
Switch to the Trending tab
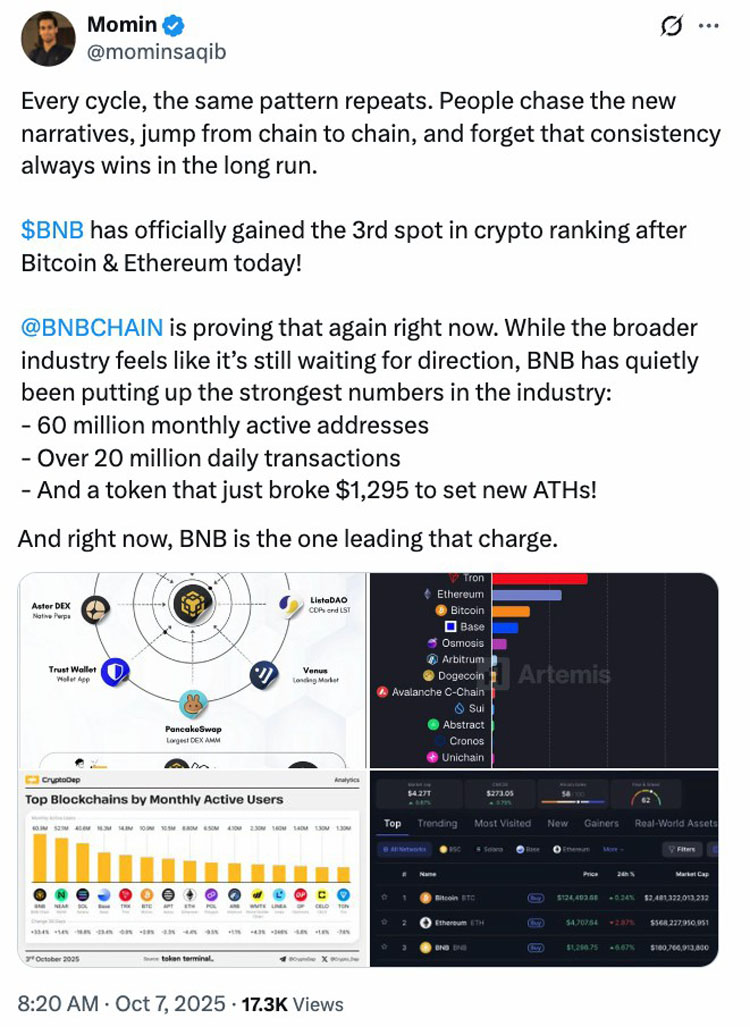437,824
